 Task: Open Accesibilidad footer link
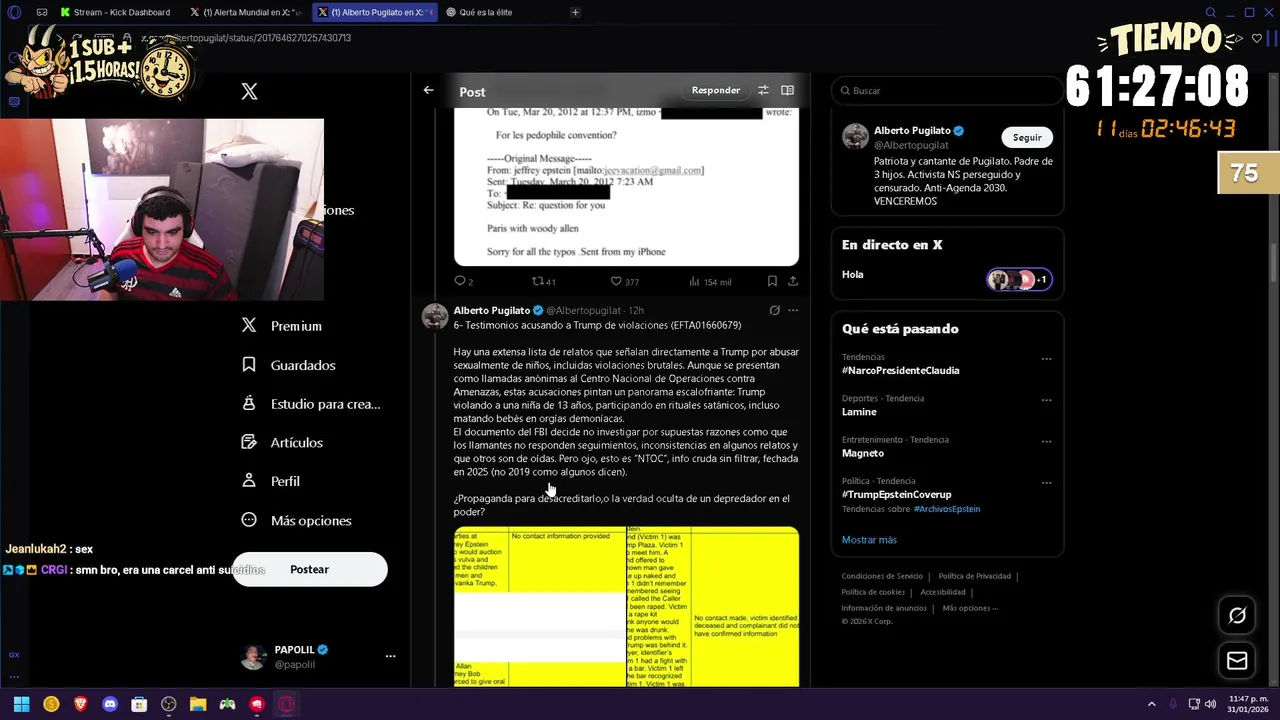point(942,592)
